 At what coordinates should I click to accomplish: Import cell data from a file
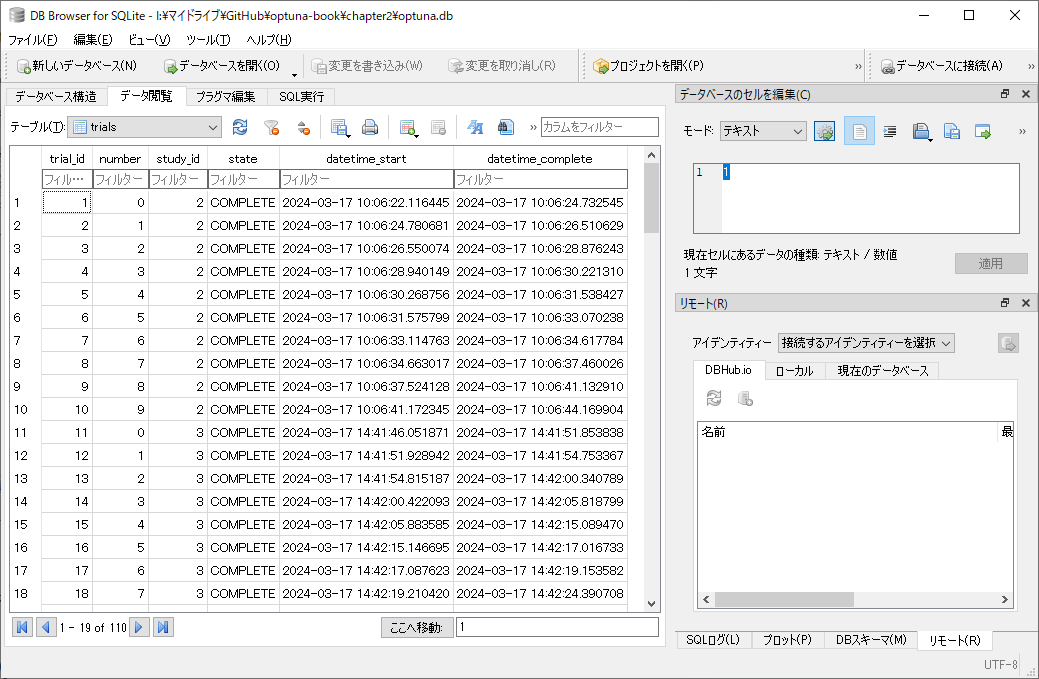tap(921, 131)
